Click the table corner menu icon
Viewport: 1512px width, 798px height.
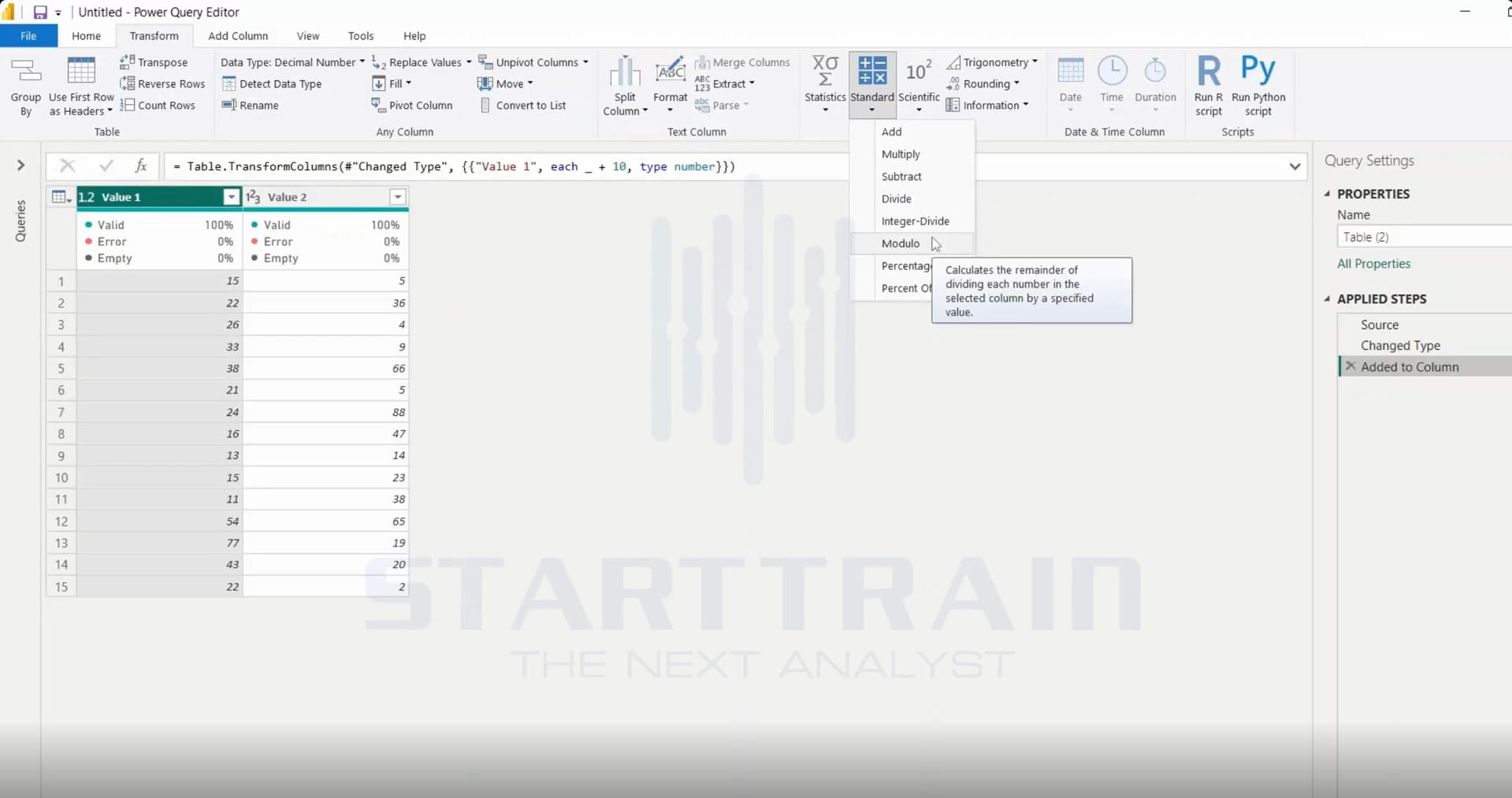61,197
